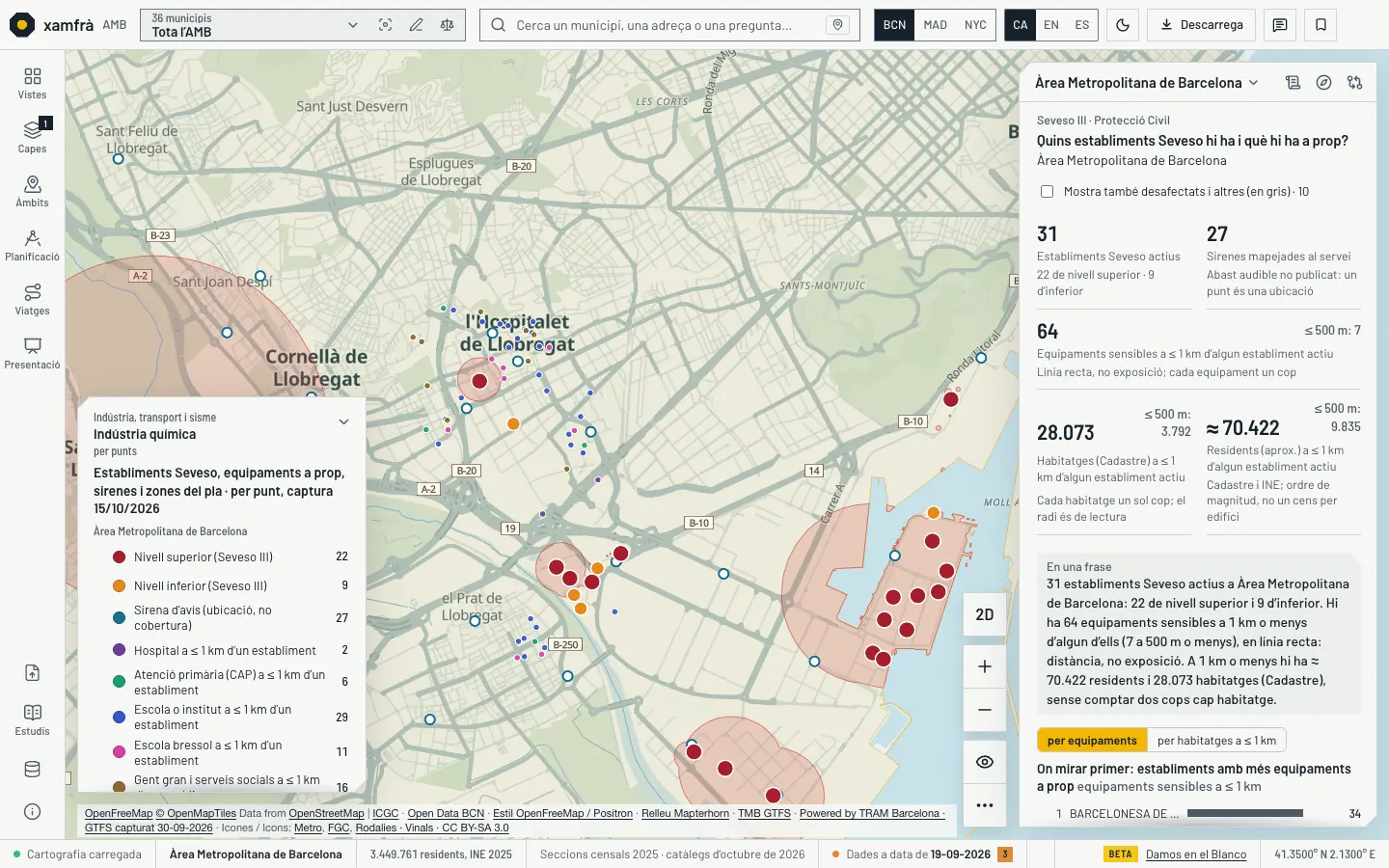Open the Vistes sidebar panel
The image size is (1389, 868).
coord(32,83)
